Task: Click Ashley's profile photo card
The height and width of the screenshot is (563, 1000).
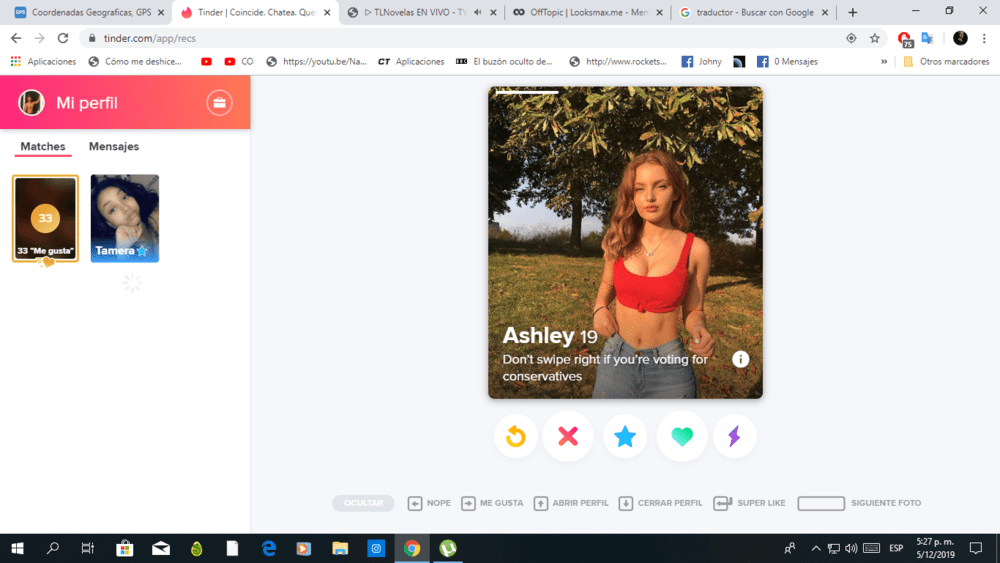Action: (x=625, y=242)
